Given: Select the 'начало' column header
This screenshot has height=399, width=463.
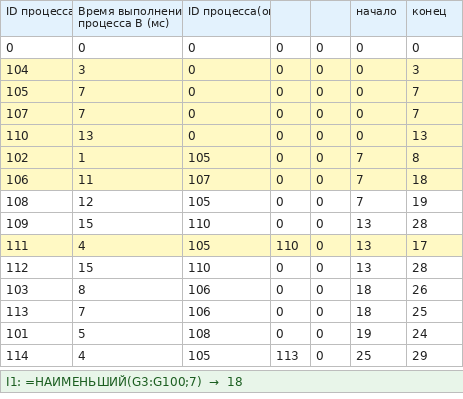Looking at the screenshot, I should pos(378,18).
